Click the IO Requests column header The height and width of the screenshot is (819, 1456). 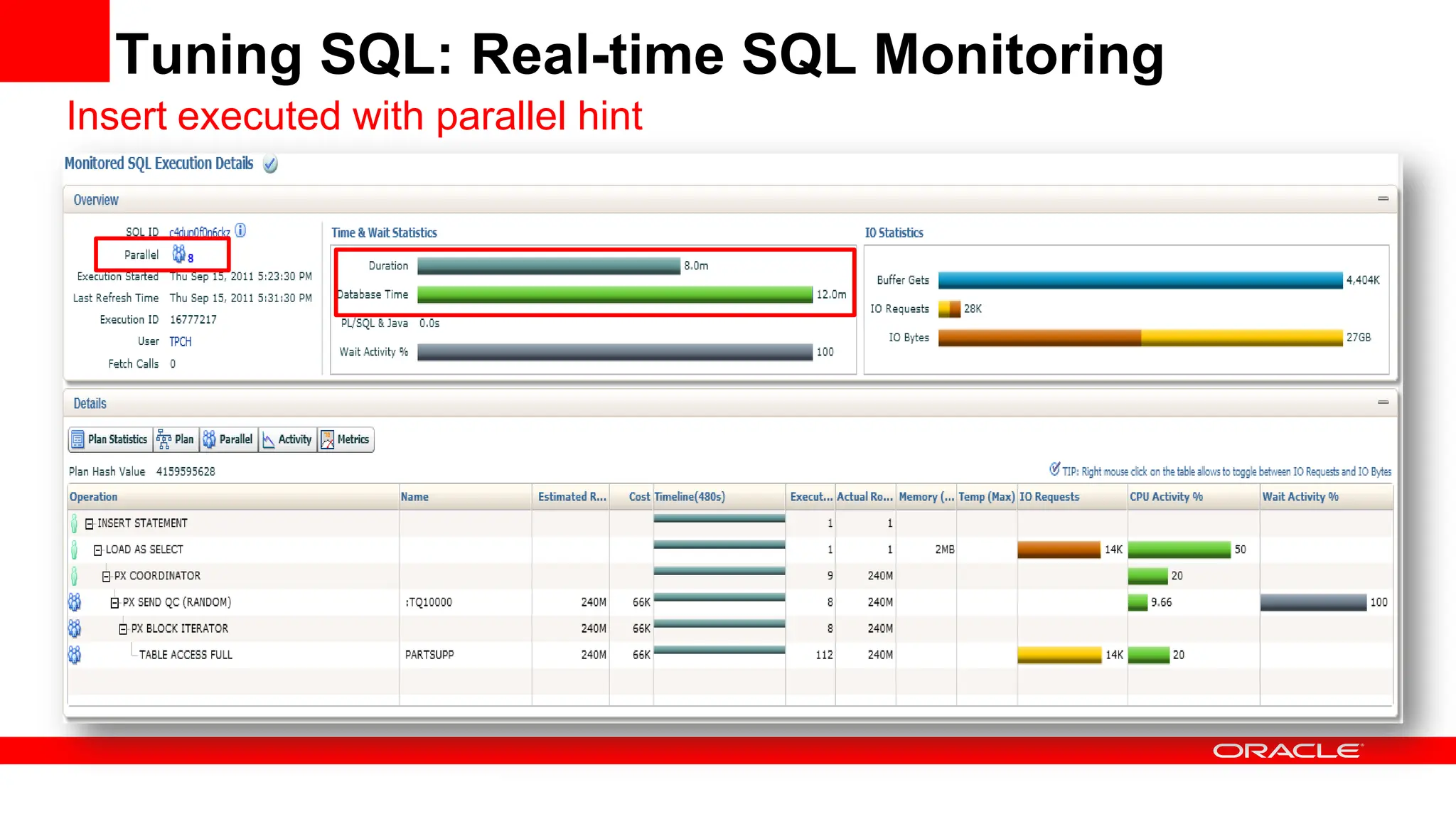tap(1049, 497)
